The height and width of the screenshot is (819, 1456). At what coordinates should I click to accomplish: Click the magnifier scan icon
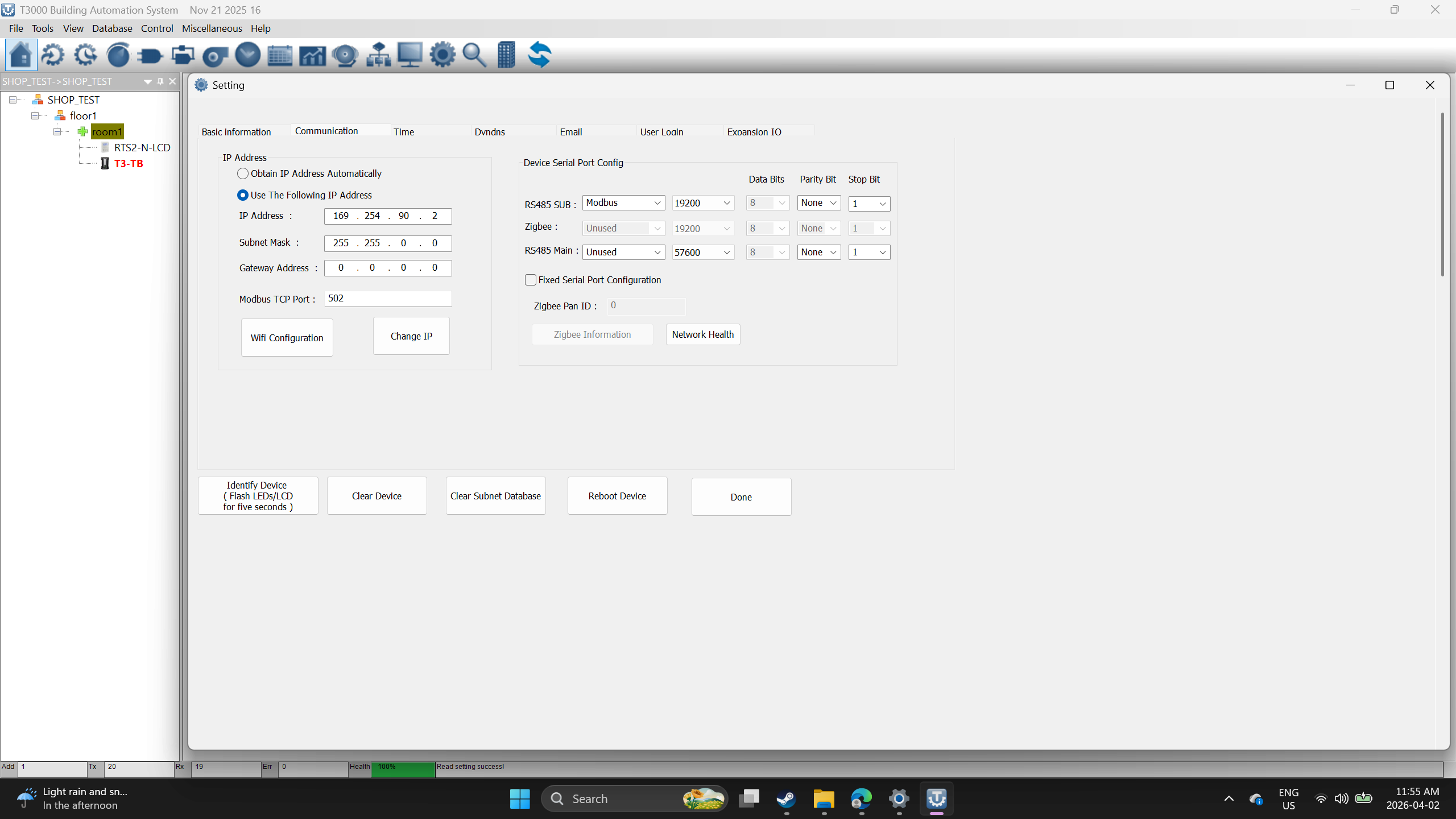(x=474, y=55)
